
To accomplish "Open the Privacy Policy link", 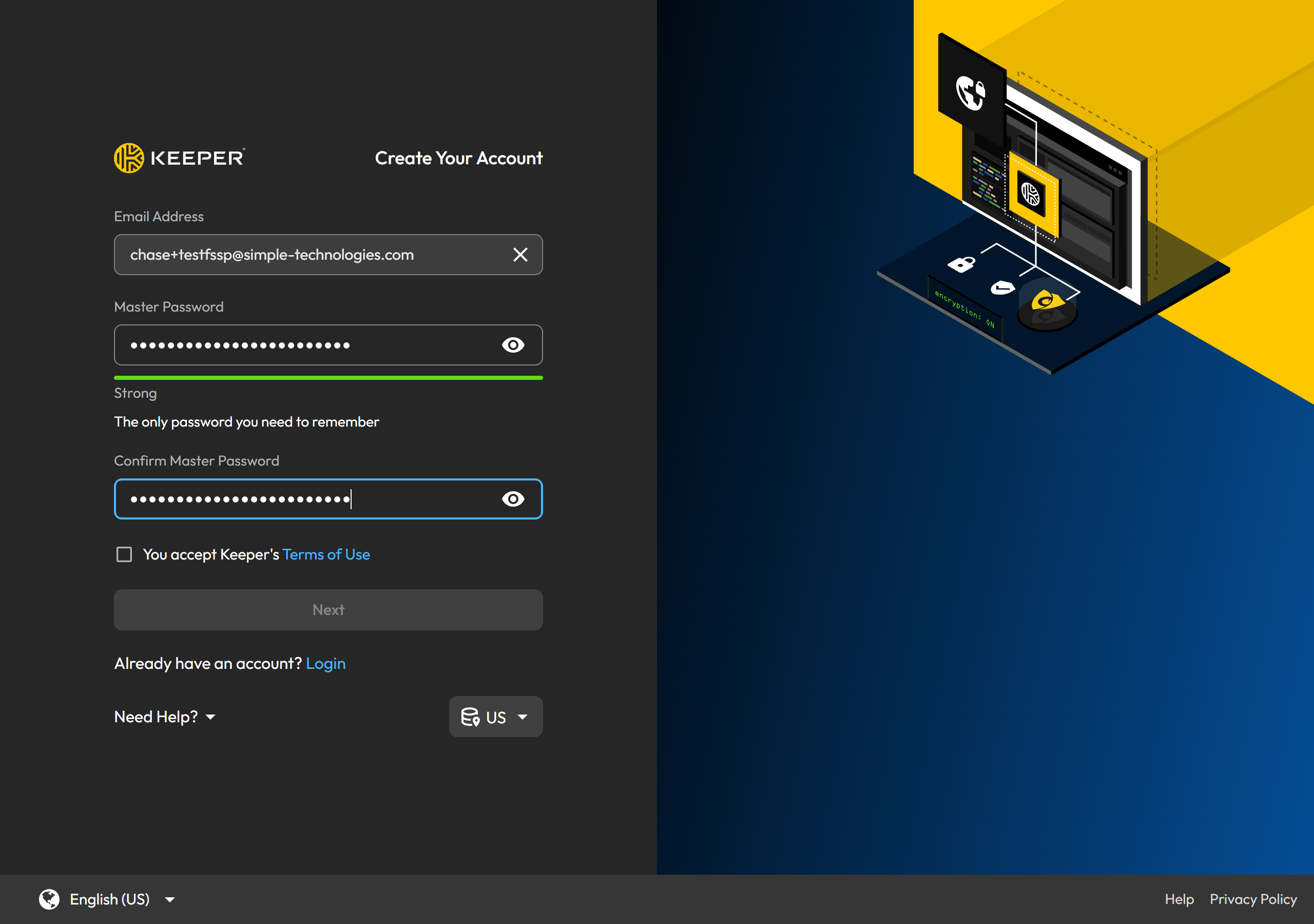I will click(x=1253, y=899).
